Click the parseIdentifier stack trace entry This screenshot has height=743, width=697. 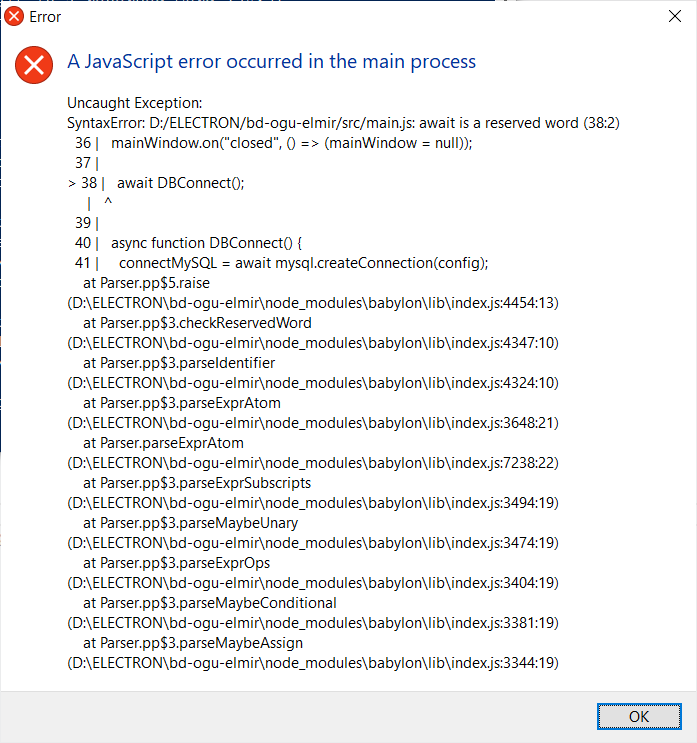tap(179, 363)
